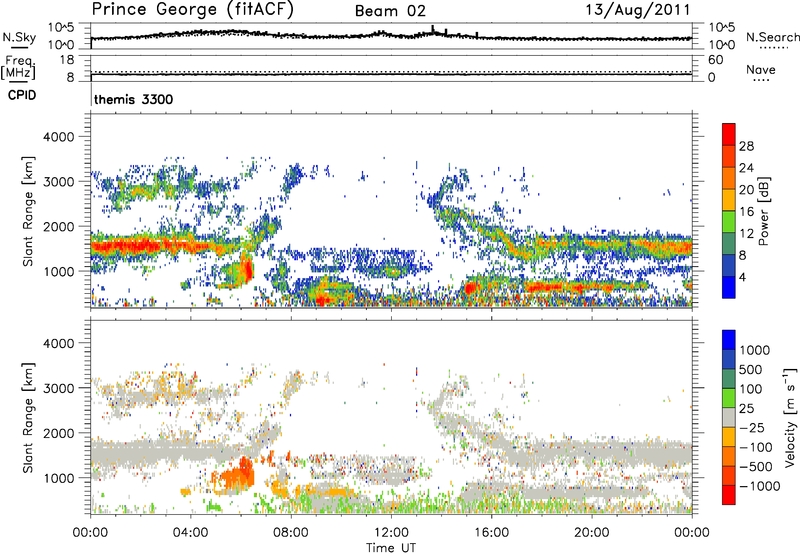This screenshot has height=554, width=800.
Task: Click the red bottom segment of velocity colorbar
Action: click(x=729, y=495)
